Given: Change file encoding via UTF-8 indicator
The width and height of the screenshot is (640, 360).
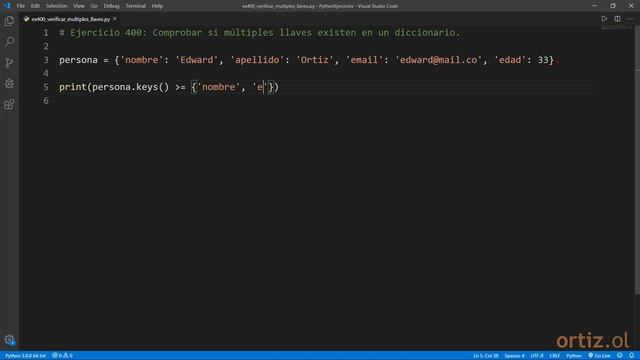Looking at the screenshot, I should click(537, 356).
